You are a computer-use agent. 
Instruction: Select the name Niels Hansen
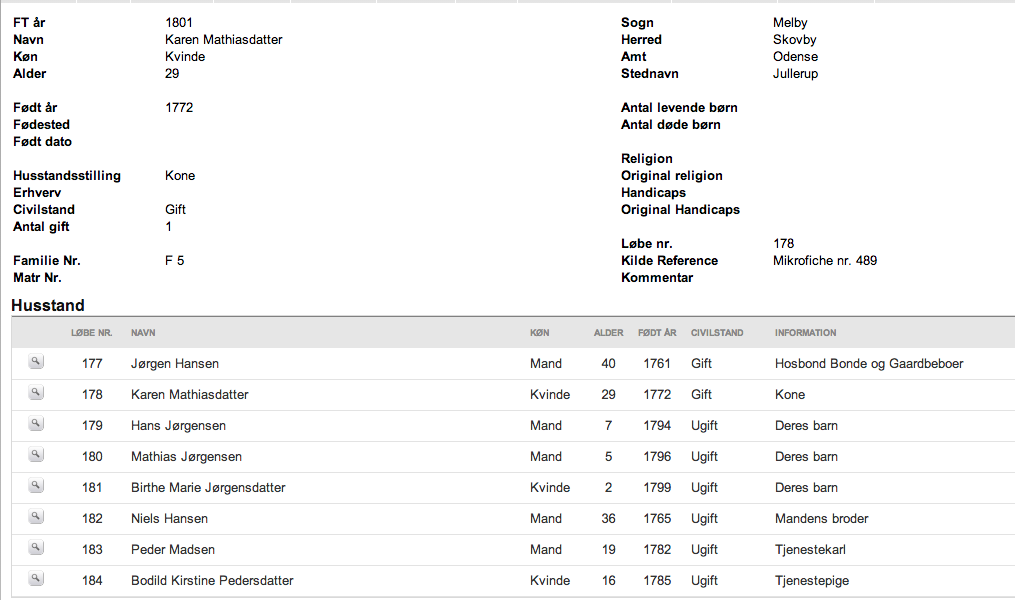coord(170,519)
